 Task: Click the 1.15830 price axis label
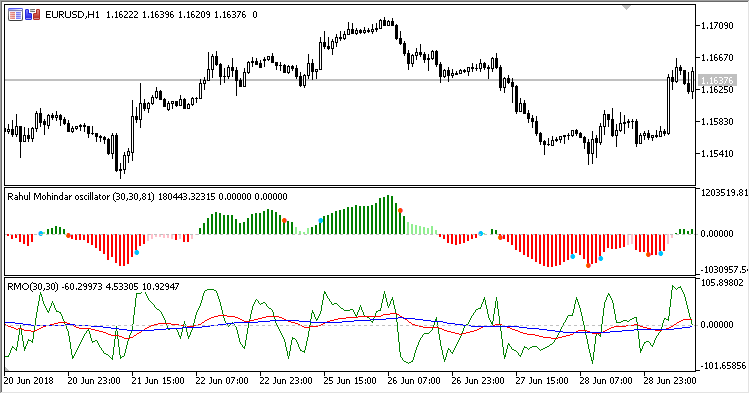pyautogui.click(x=717, y=121)
